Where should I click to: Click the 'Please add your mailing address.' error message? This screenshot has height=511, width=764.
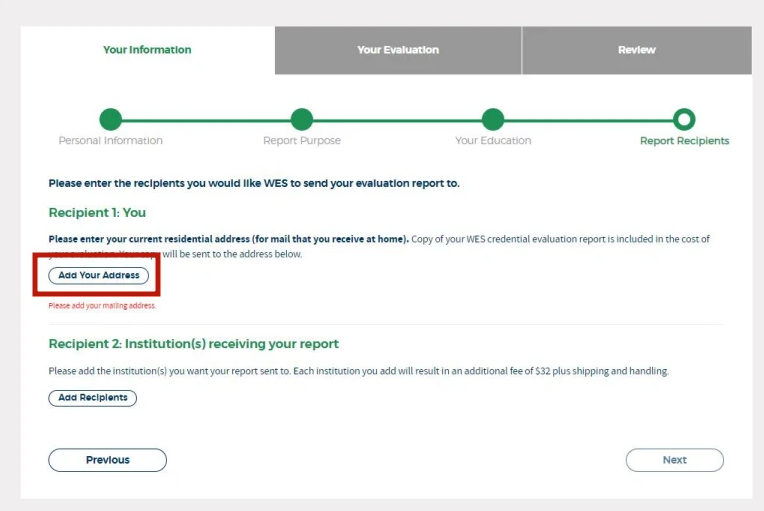pos(102,305)
